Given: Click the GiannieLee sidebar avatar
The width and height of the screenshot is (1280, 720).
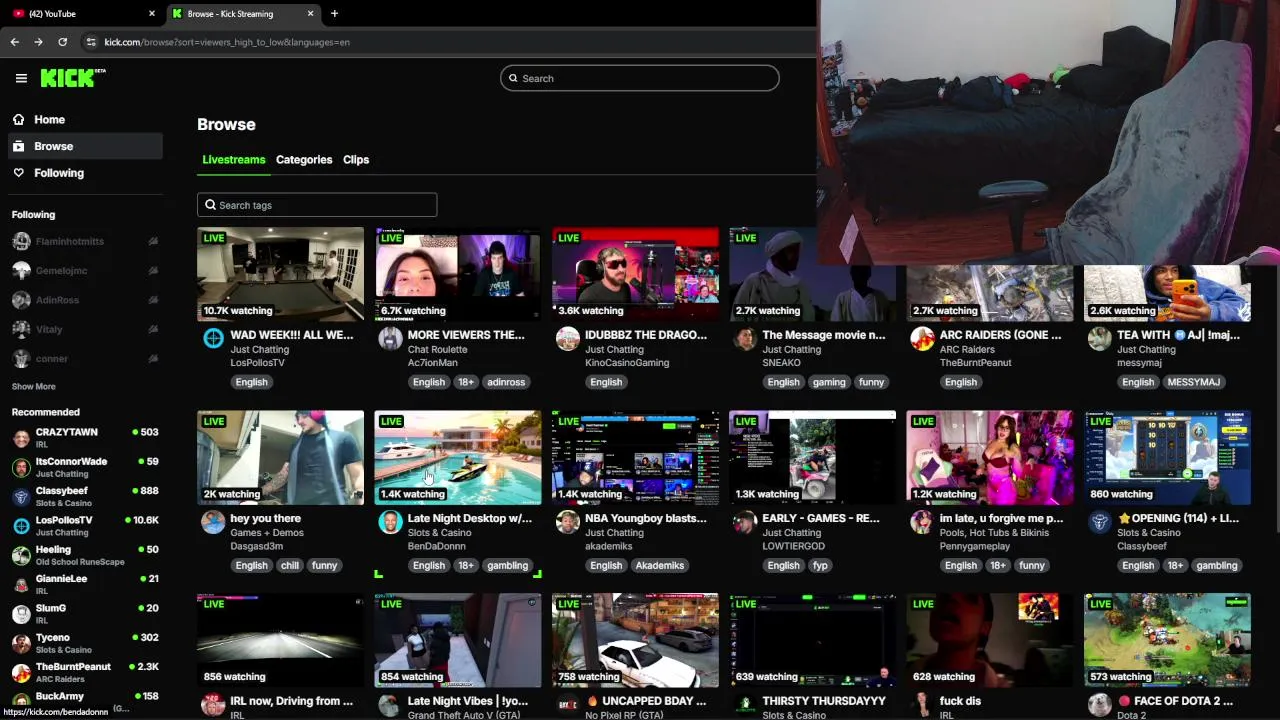Looking at the screenshot, I should [x=21, y=584].
